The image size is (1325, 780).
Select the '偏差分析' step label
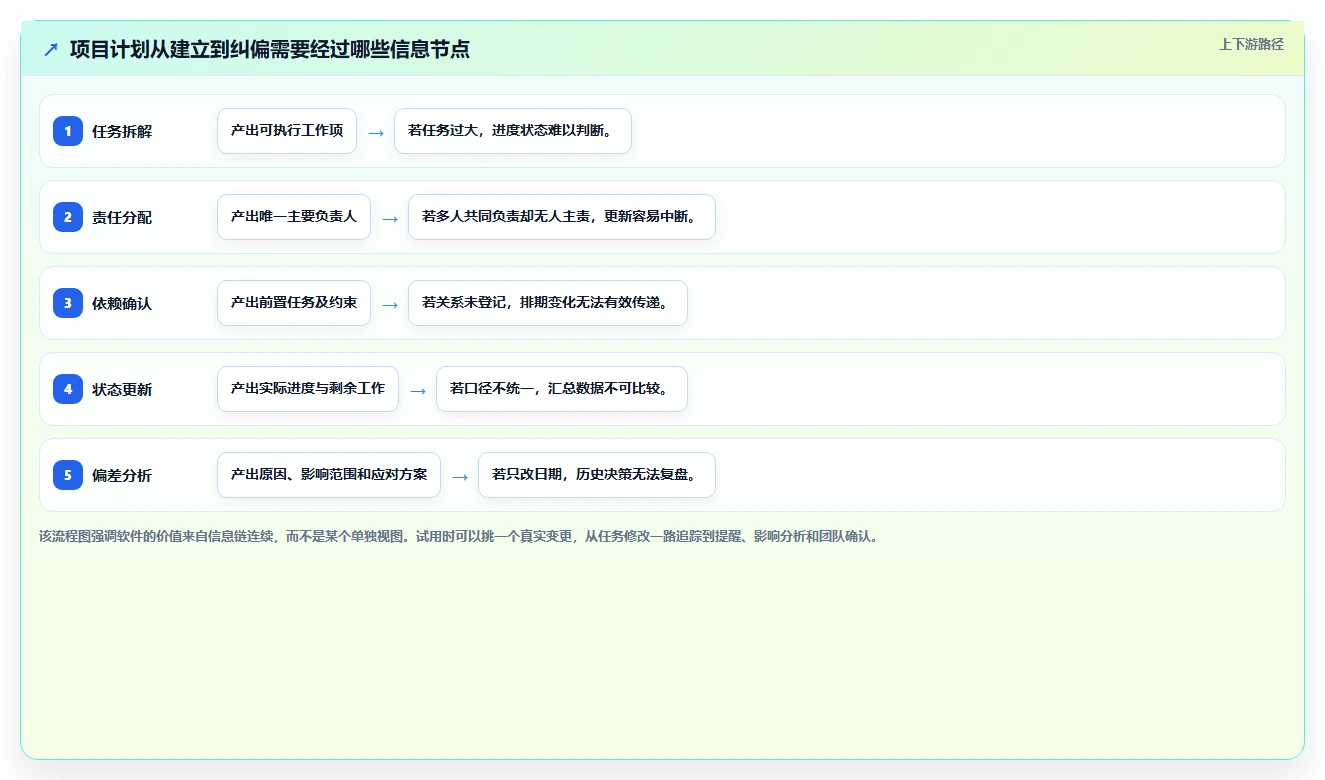[x=122, y=475]
